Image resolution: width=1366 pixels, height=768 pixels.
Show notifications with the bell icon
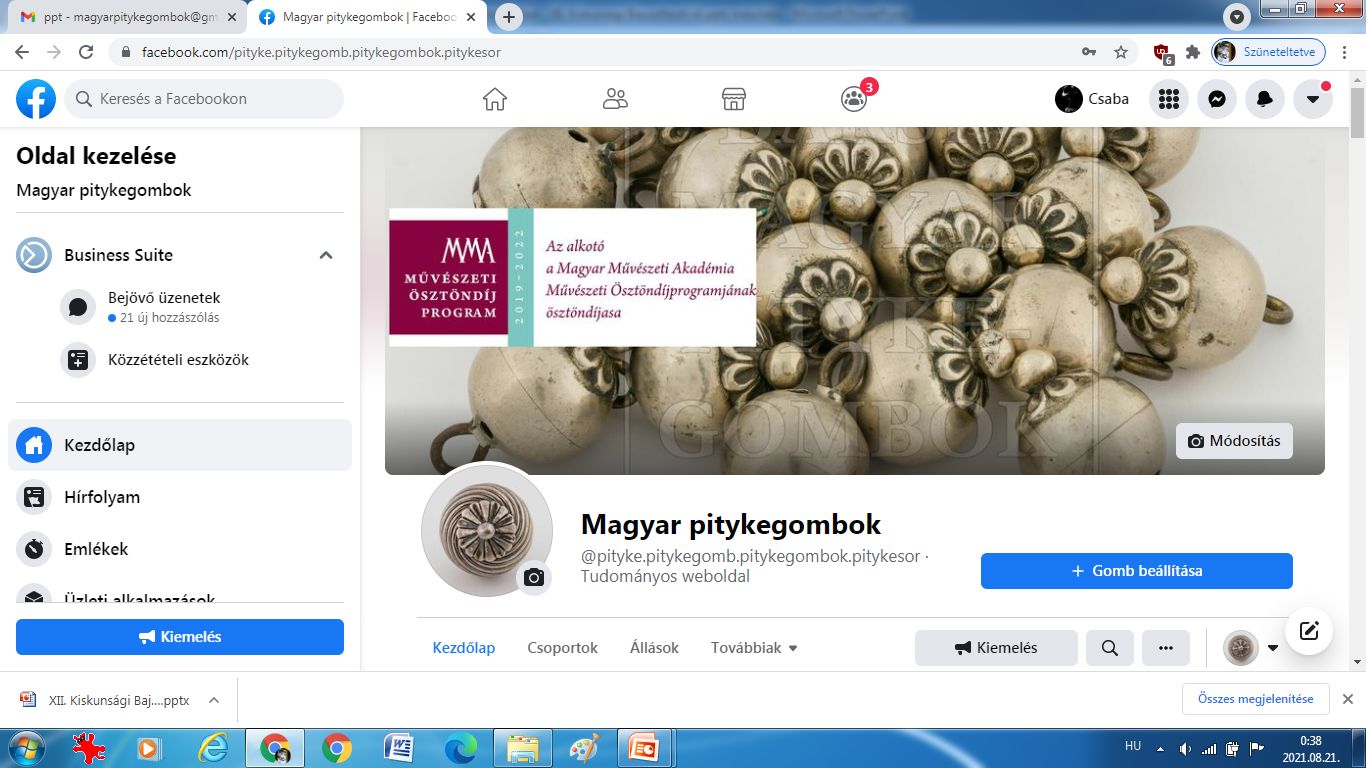click(x=1265, y=99)
